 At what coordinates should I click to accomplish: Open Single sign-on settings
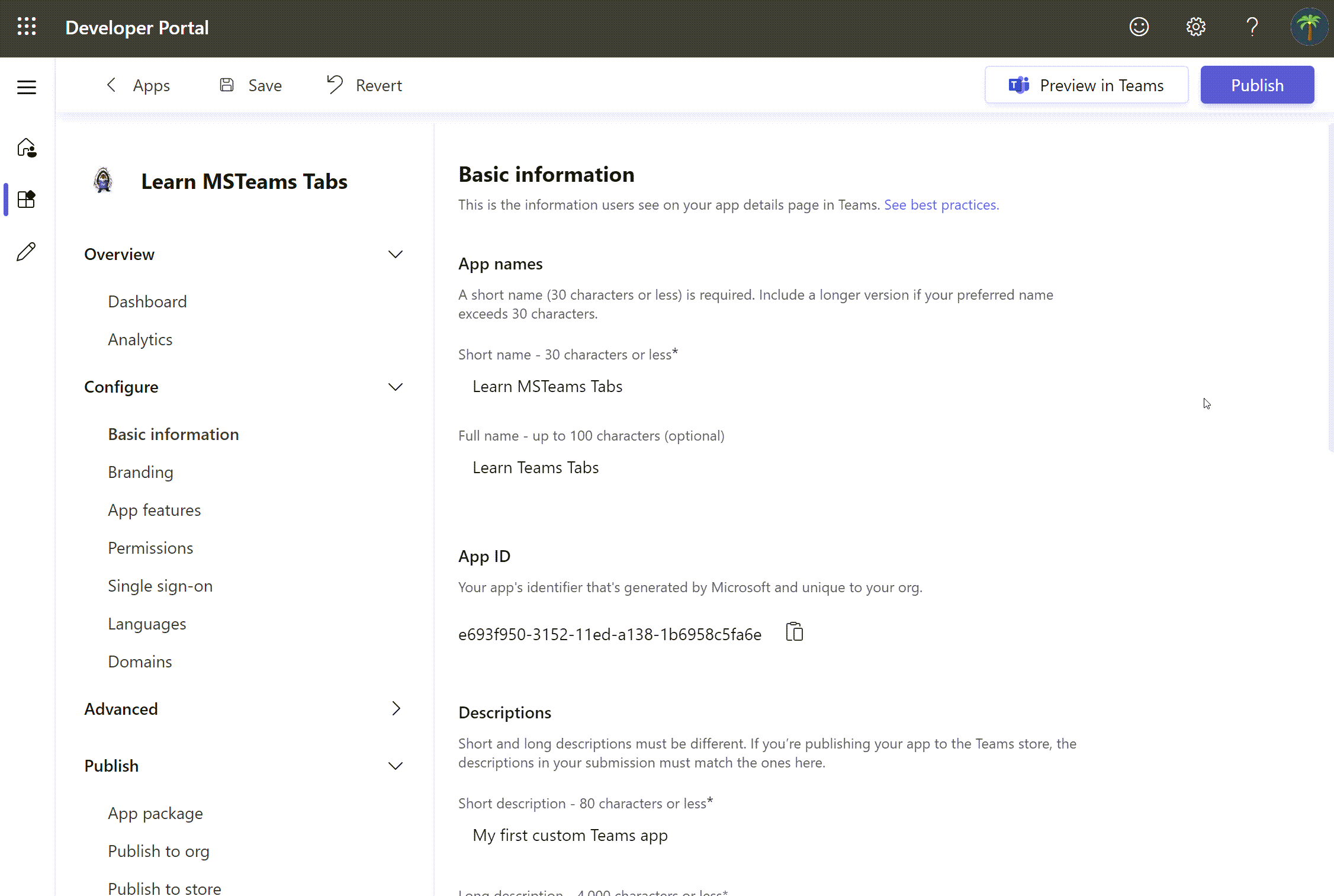point(160,586)
